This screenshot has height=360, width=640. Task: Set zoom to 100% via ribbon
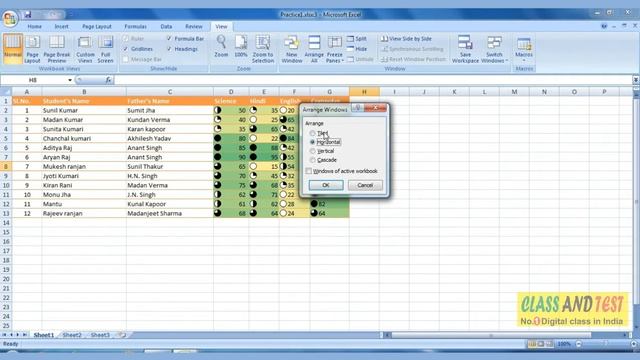(x=241, y=46)
